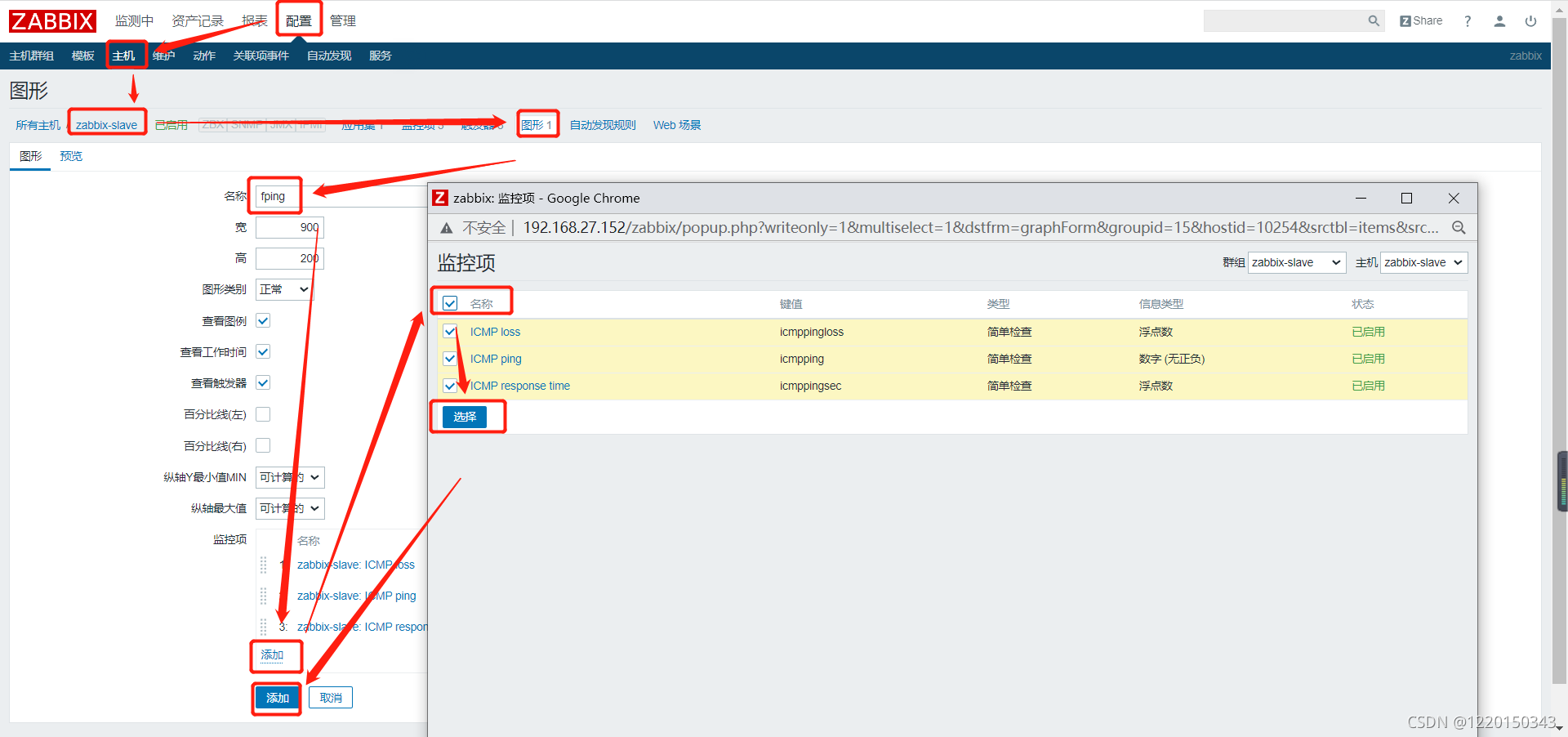Click the logout power icon

1530,21
